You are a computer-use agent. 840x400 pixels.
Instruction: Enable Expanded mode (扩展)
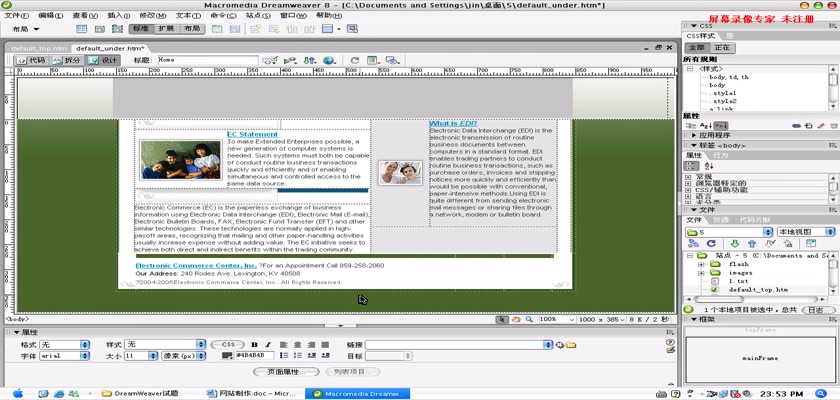tap(167, 29)
